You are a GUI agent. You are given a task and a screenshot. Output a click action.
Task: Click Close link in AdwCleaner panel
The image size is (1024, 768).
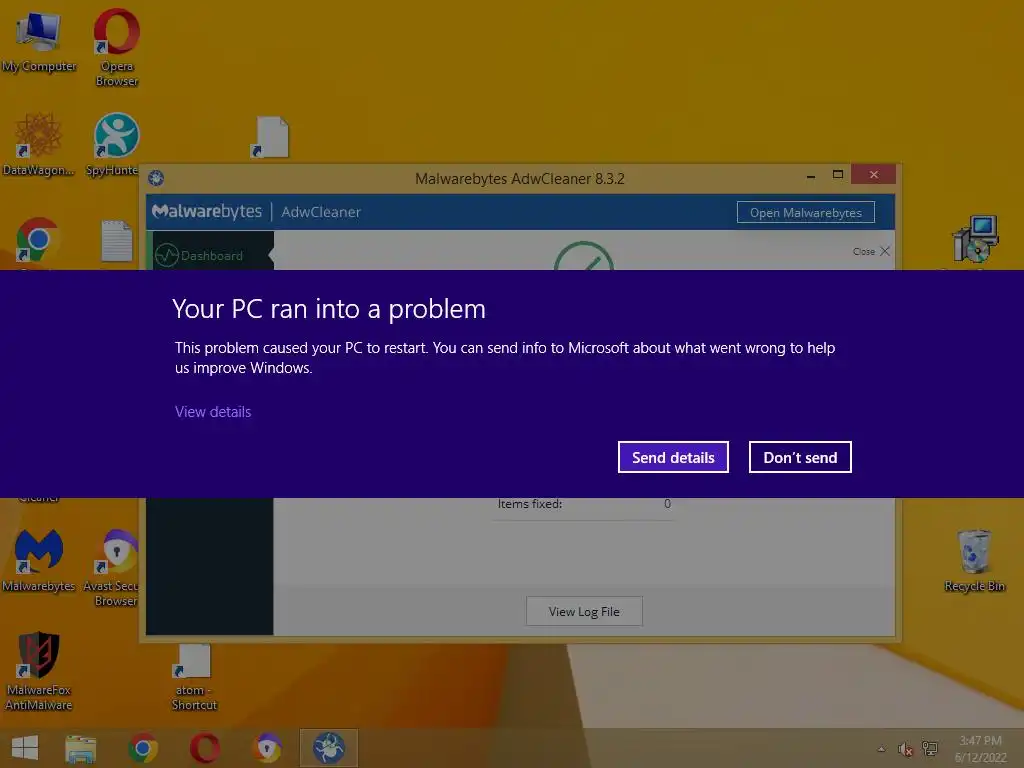(871, 251)
